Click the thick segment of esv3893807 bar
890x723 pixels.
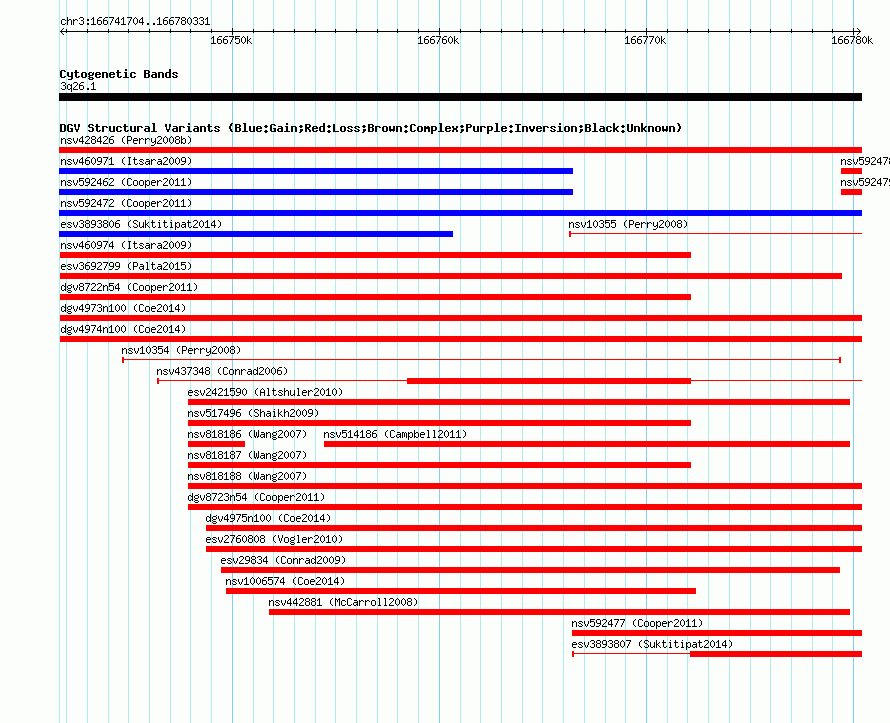point(776,654)
